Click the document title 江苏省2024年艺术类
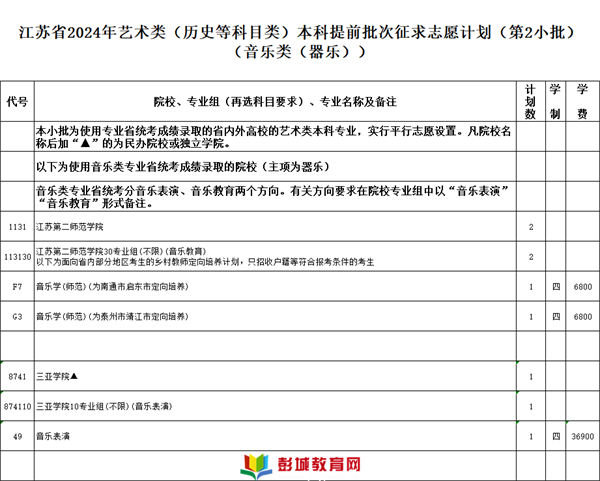Viewport: 600px width, 481px height. pyautogui.click(x=297, y=32)
